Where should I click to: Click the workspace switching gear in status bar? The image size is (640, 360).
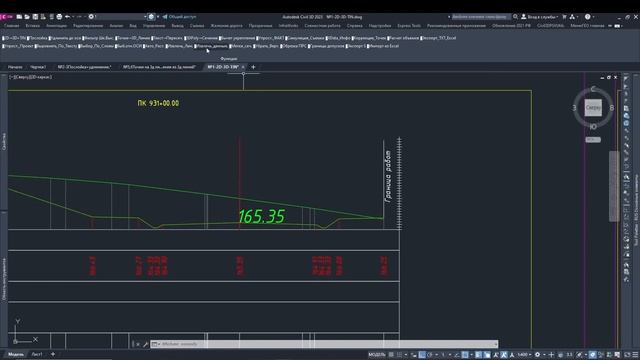point(537,355)
